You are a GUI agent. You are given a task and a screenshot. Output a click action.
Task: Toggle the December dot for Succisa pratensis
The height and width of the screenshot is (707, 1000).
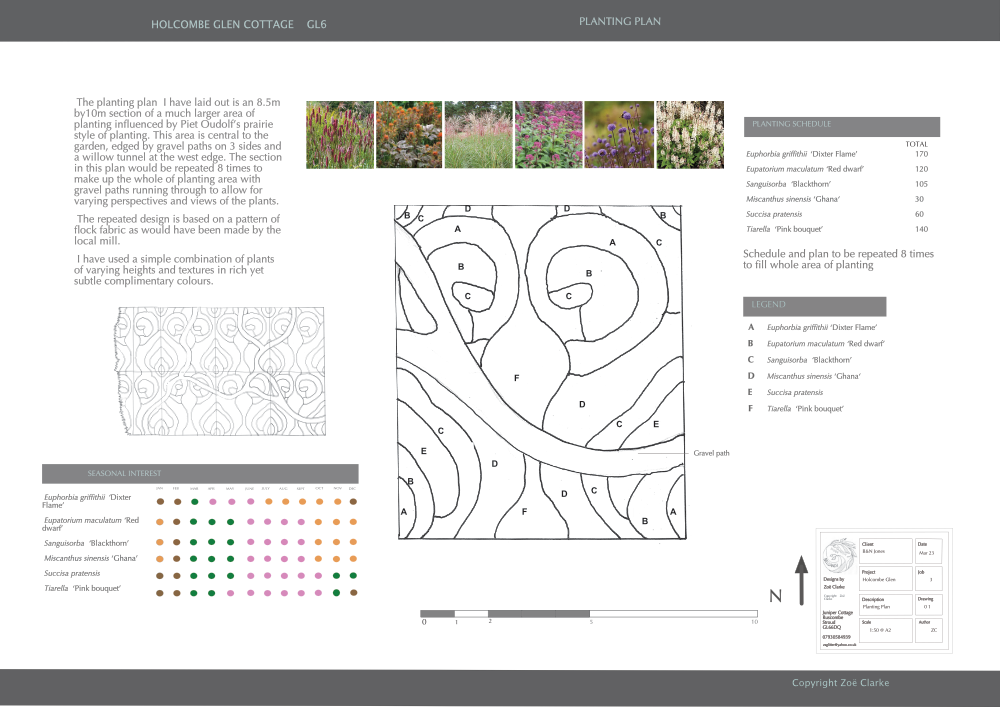[352, 575]
